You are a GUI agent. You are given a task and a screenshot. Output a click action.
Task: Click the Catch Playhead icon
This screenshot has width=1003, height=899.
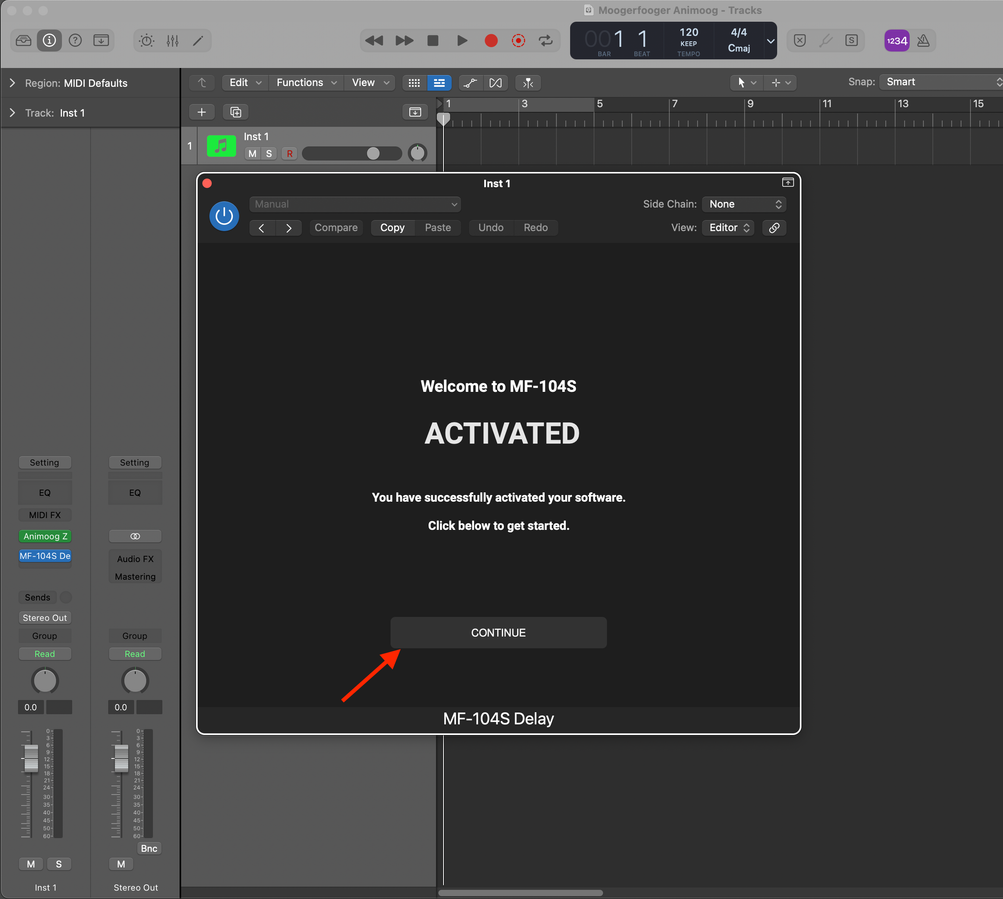(x=528, y=83)
